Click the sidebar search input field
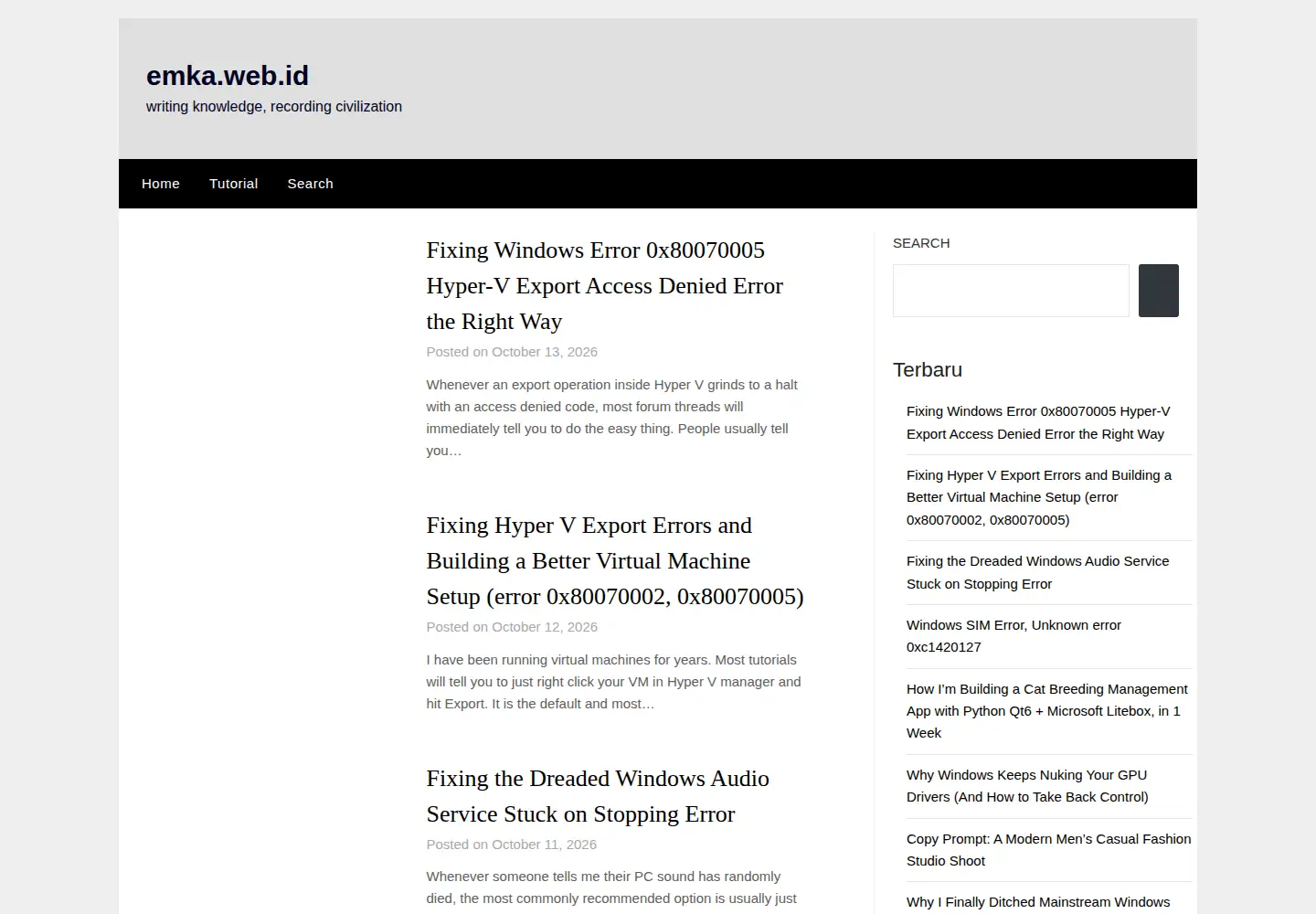This screenshot has height=914, width=1316. coord(1011,291)
